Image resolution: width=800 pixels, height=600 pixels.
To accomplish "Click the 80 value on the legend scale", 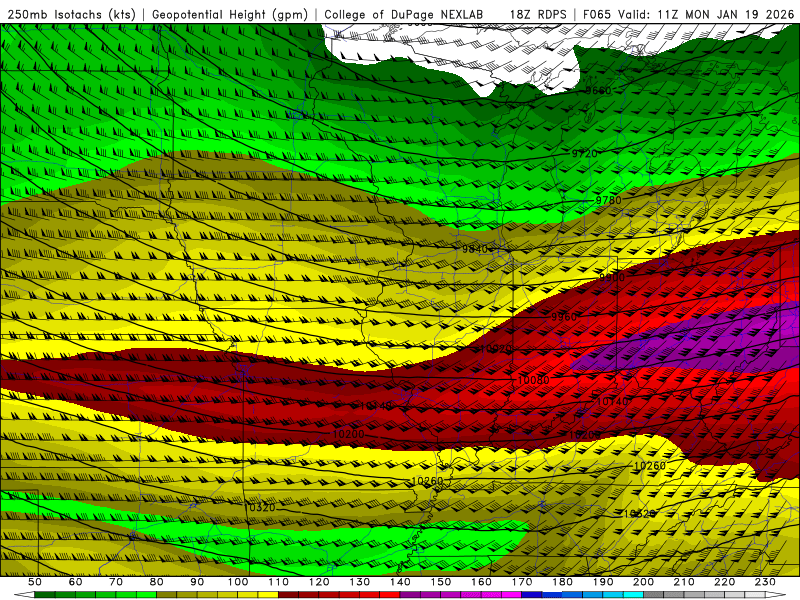I will [157, 582].
